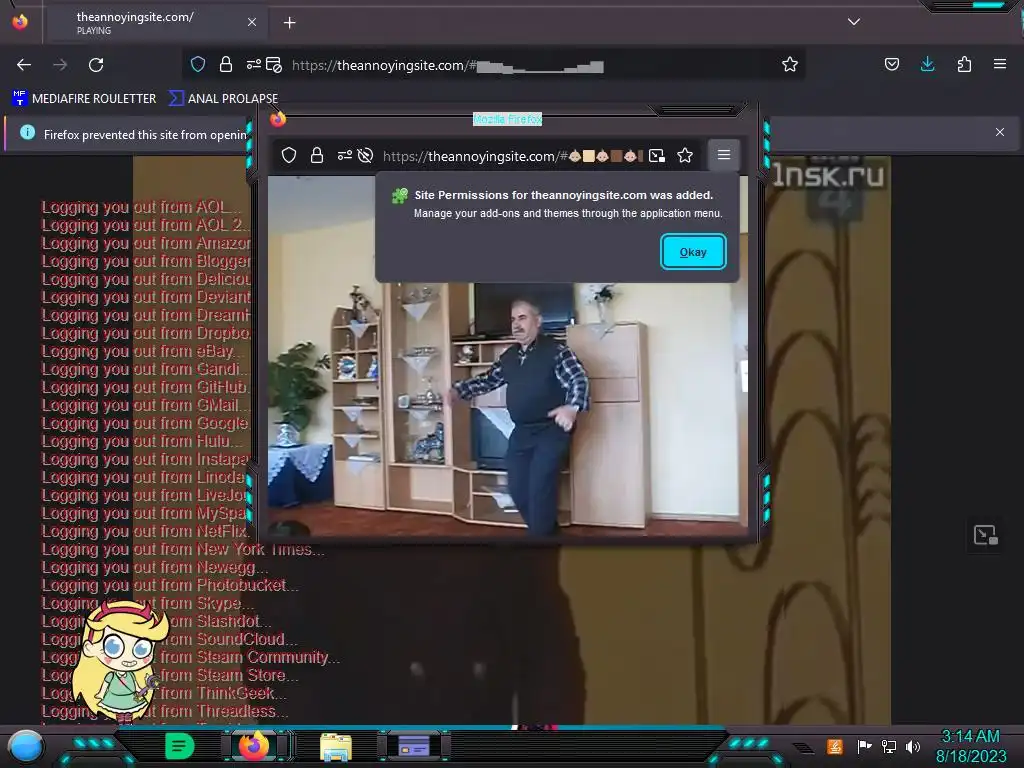Click the Start orb on taskbar

click(x=26, y=746)
